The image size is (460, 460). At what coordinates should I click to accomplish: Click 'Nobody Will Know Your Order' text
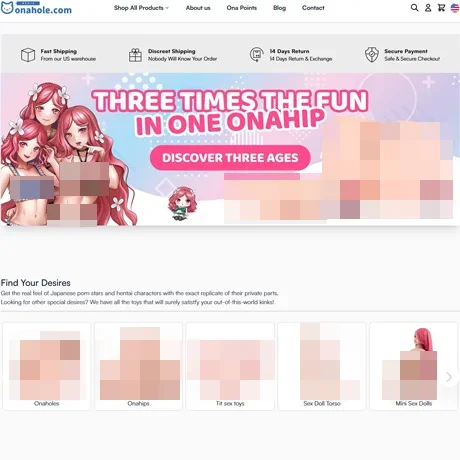pos(182,59)
